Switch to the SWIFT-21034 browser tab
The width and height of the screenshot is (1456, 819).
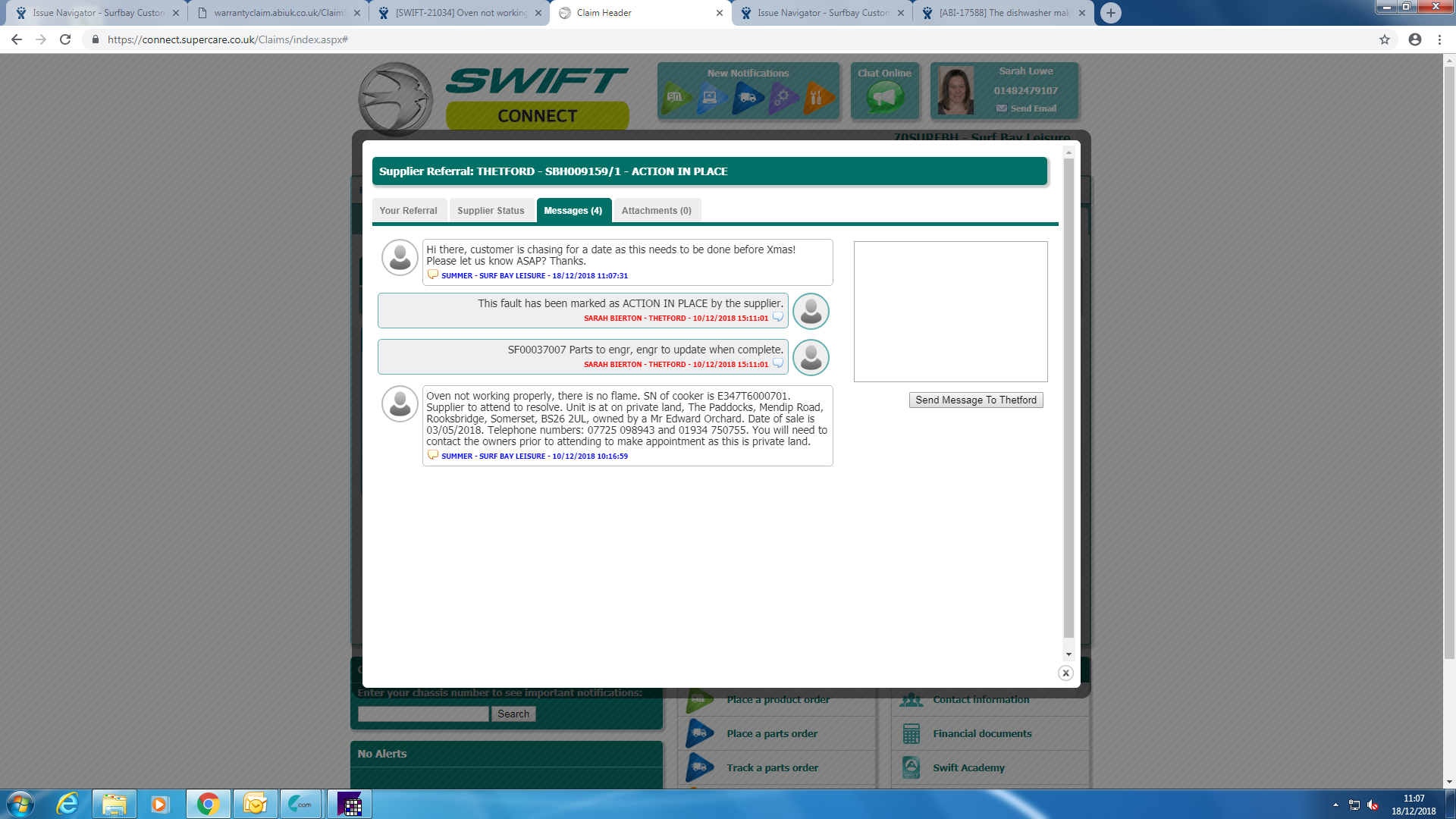coord(460,13)
